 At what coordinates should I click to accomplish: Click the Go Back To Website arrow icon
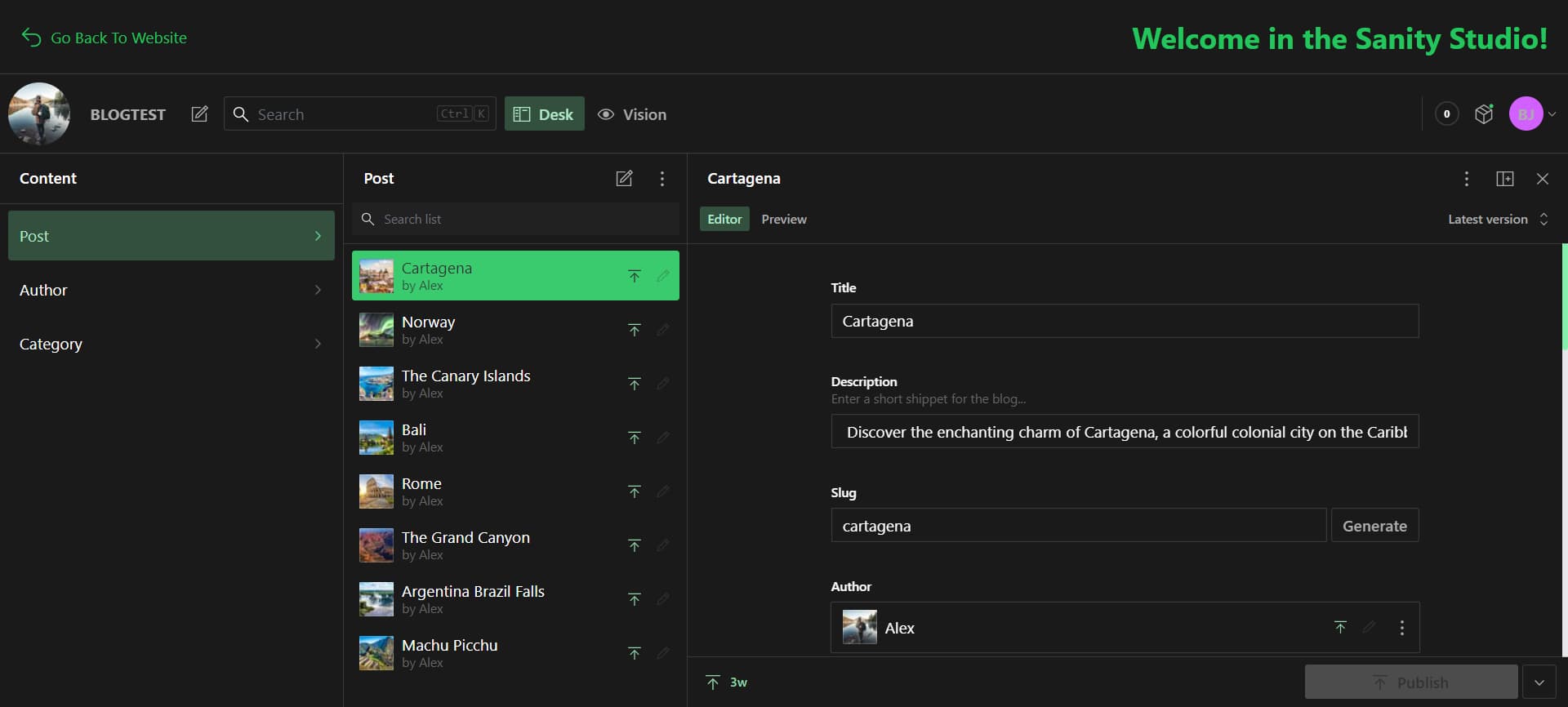[31, 38]
